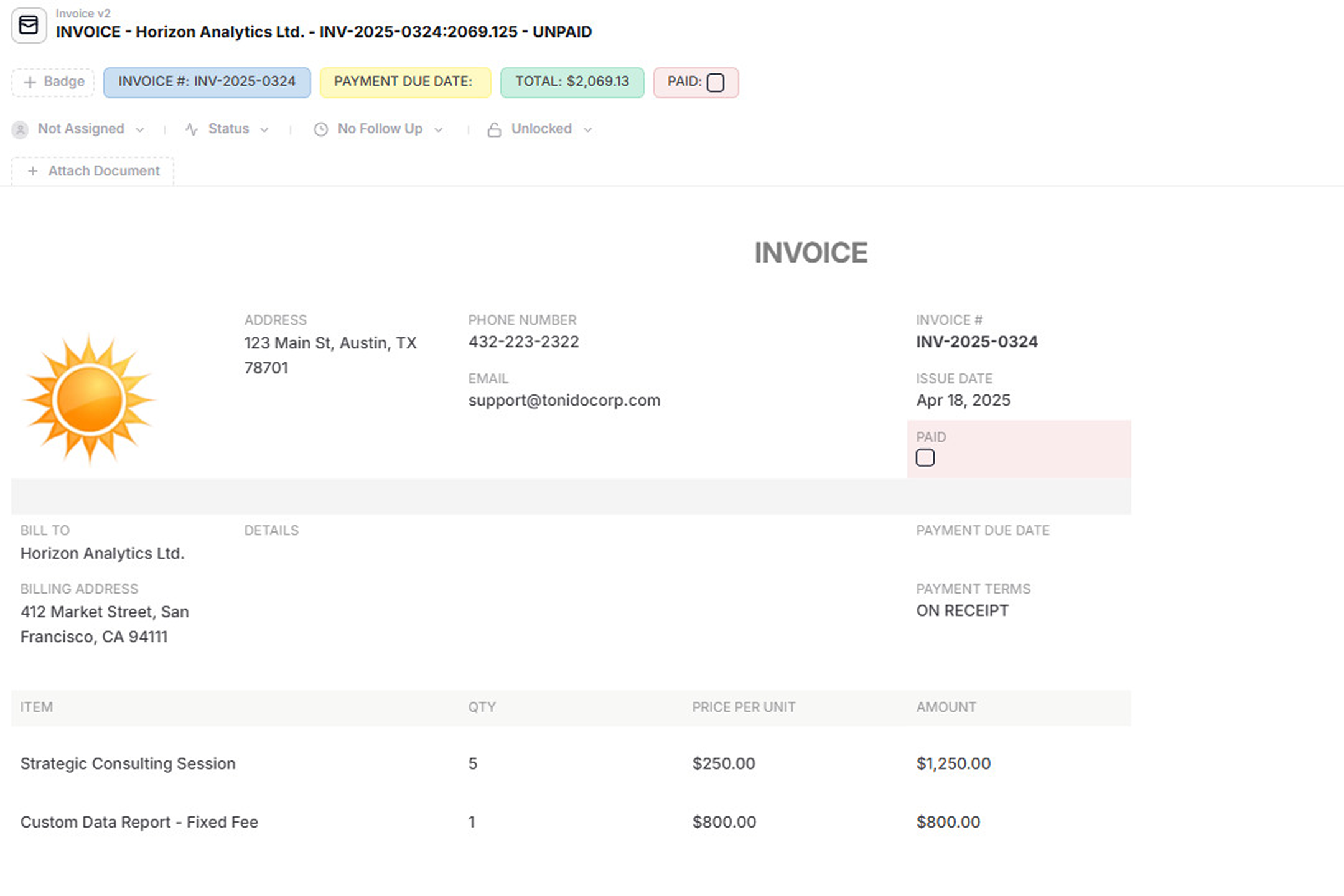Select the INVOICE # blue badge

coord(207,82)
